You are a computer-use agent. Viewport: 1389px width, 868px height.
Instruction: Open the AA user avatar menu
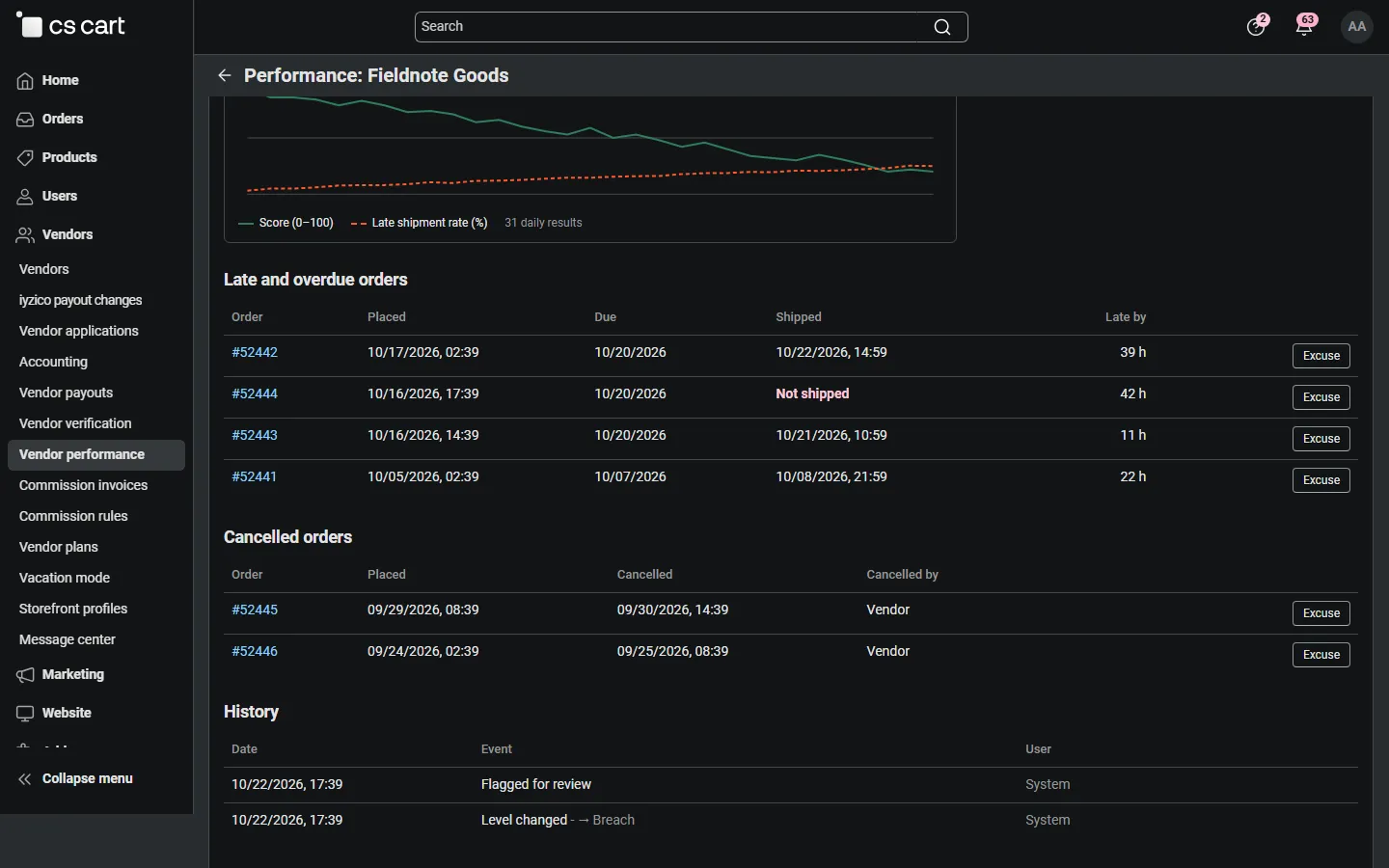1357,27
